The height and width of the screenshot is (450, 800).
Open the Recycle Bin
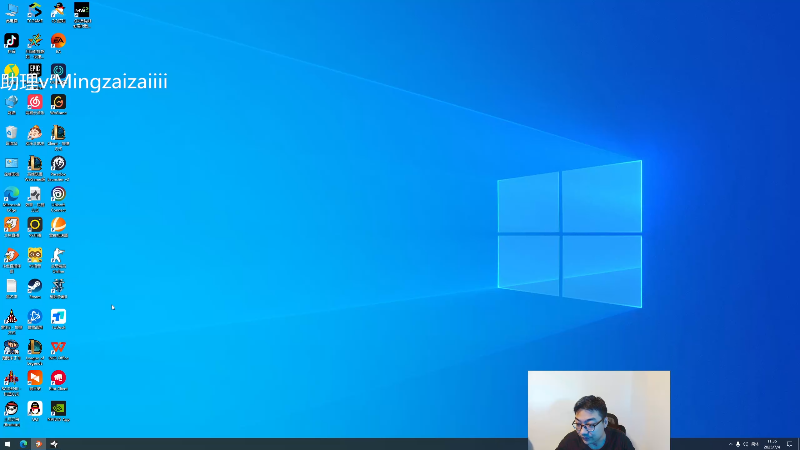pyautogui.click(x=11, y=135)
